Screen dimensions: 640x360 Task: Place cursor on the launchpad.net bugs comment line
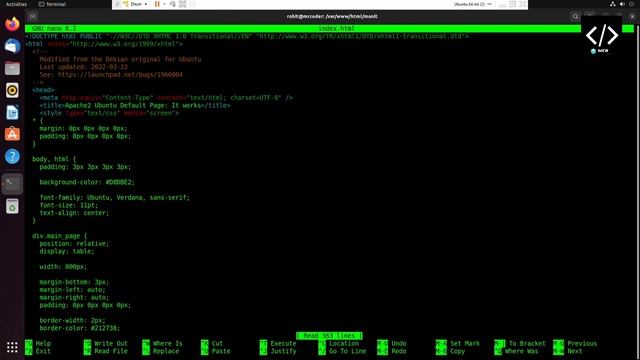(111, 75)
